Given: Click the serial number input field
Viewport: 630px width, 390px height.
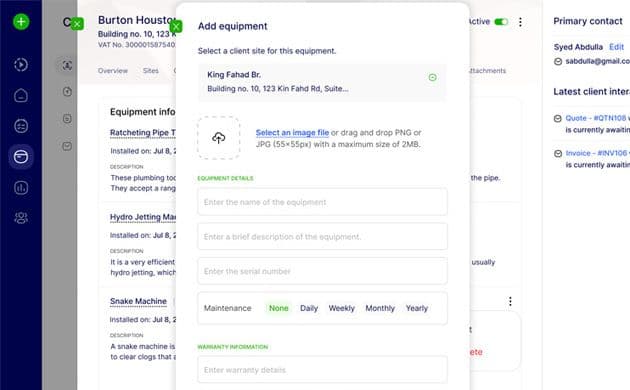Looking at the screenshot, I should tap(322, 271).
